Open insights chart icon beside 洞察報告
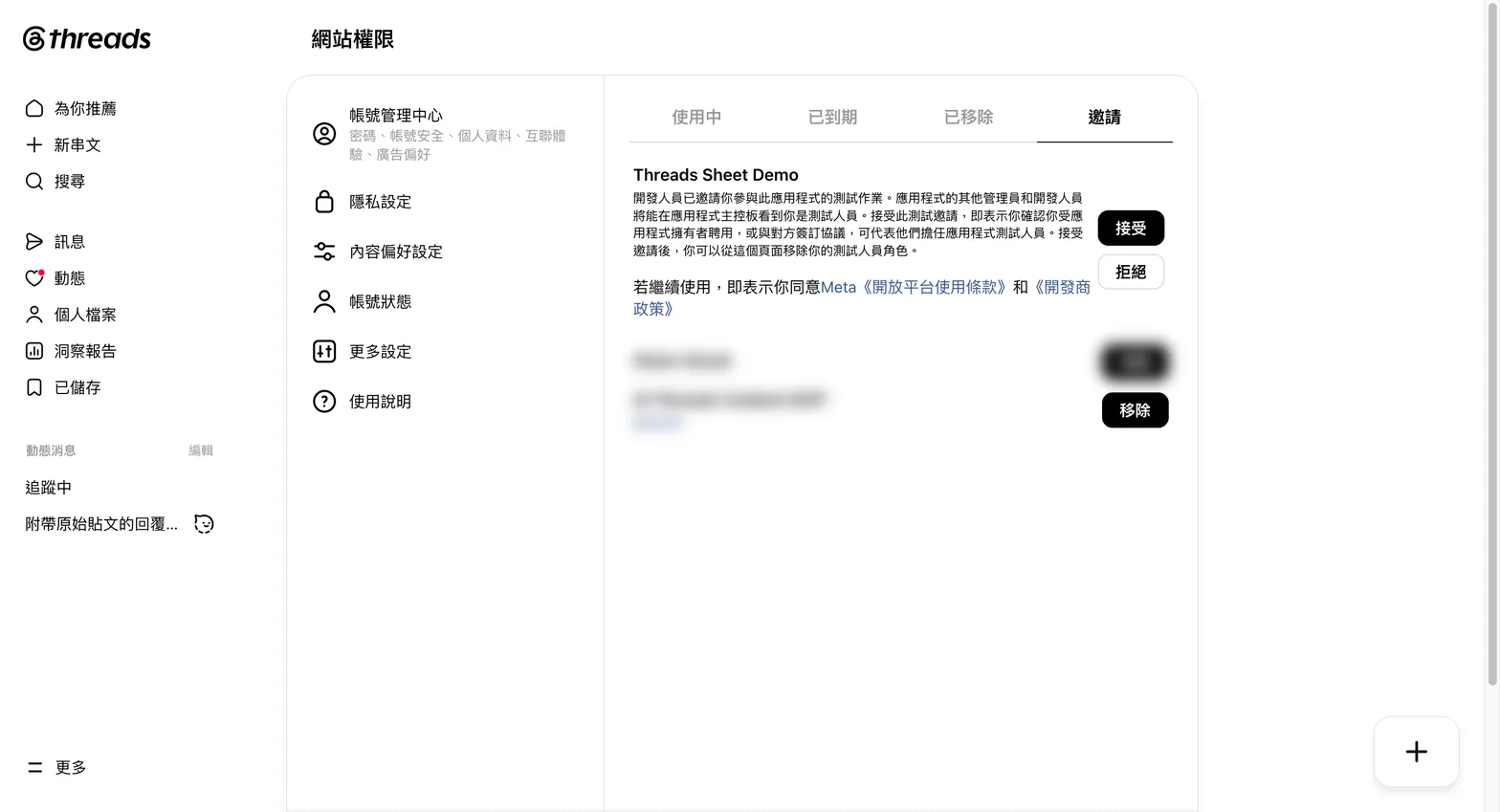This screenshot has height=812, width=1500. [x=34, y=351]
